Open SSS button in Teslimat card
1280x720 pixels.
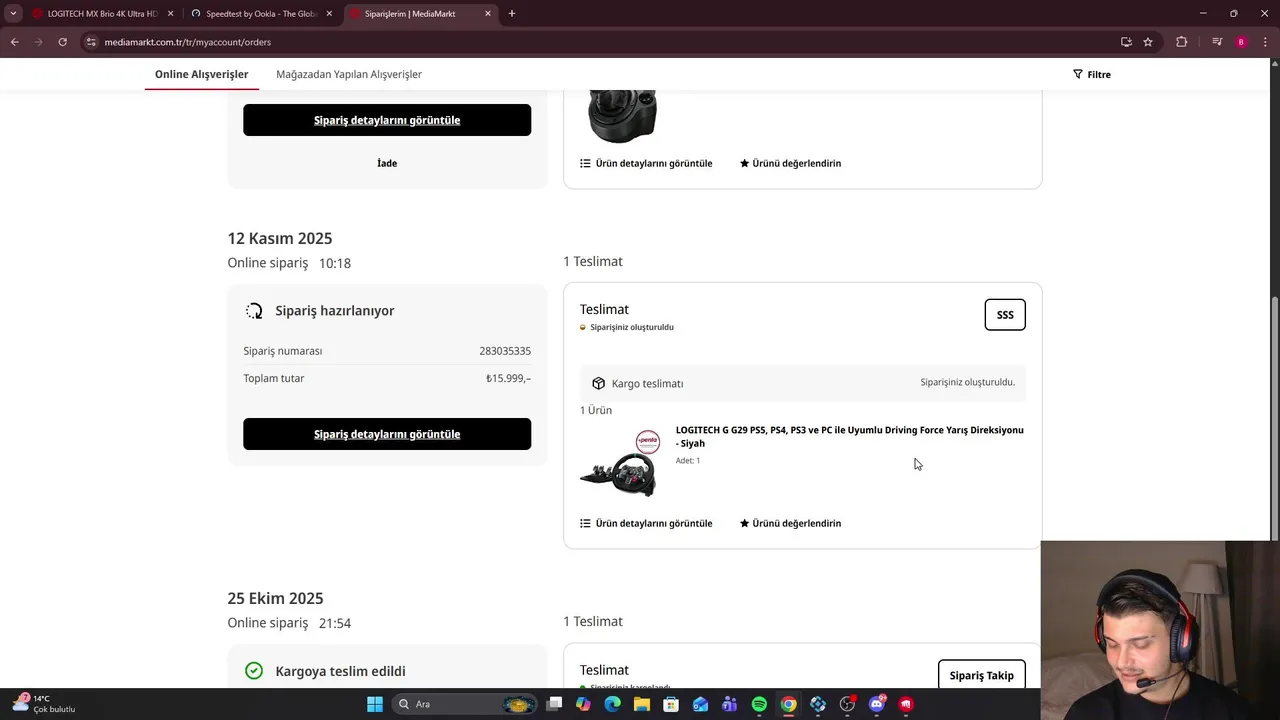(x=1005, y=315)
